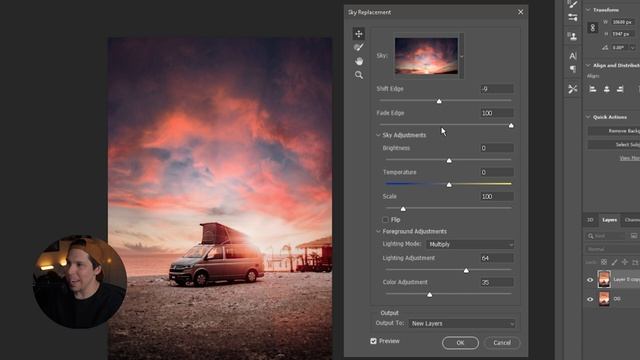The width and height of the screenshot is (640, 360).
Task: Click the lock transparent pixels icon
Action: point(604,262)
